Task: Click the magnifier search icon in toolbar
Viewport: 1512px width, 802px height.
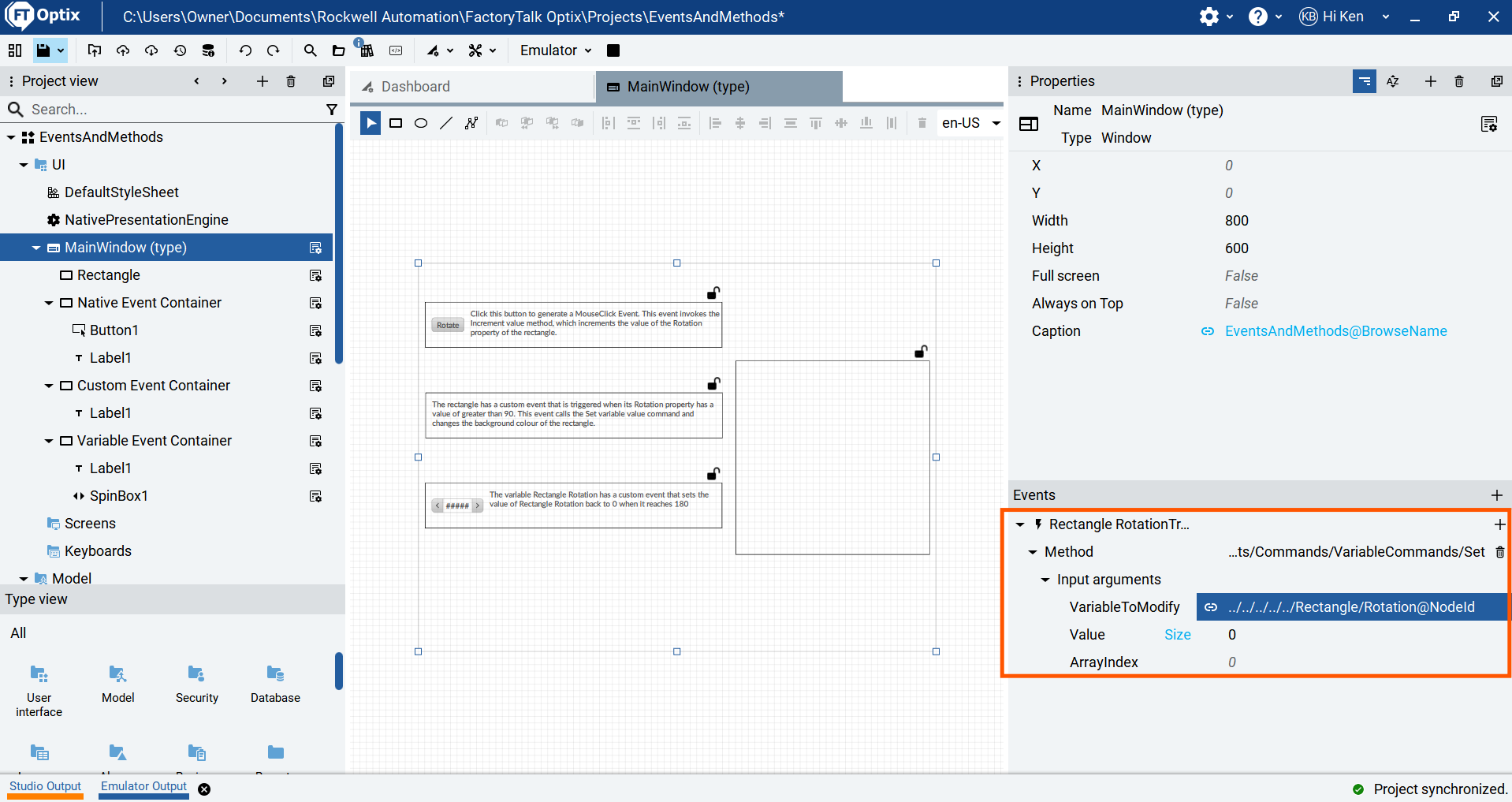Action: [x=311, y=50]
